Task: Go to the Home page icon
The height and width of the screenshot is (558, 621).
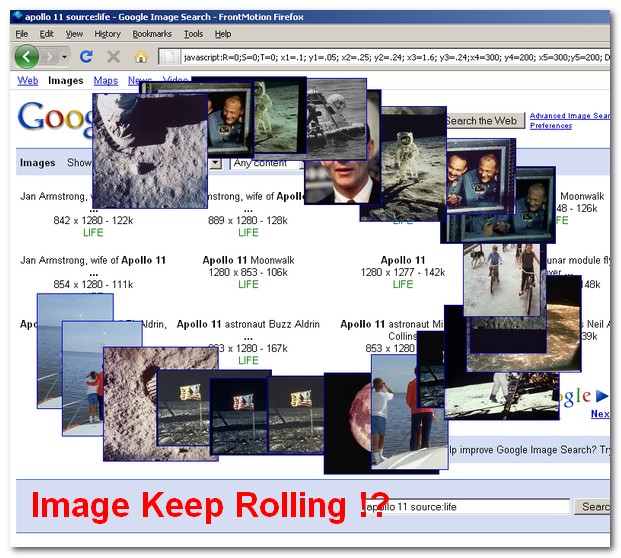Action: pyautogui.click(x=141, y=57)
